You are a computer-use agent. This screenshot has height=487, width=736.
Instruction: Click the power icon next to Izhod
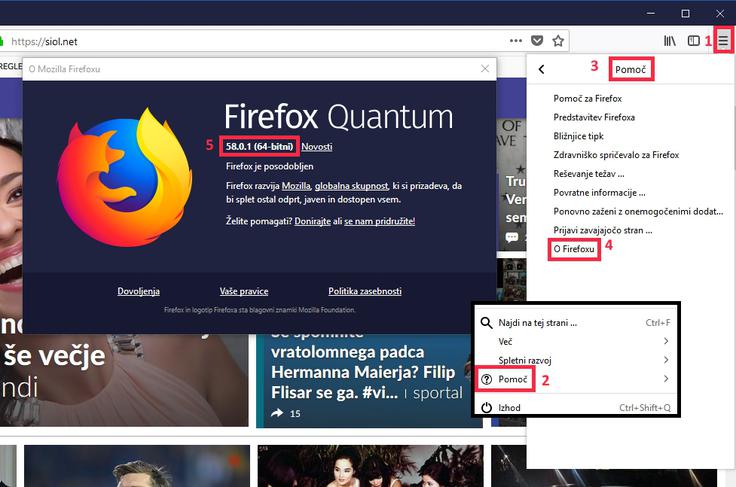coord(486,408)
